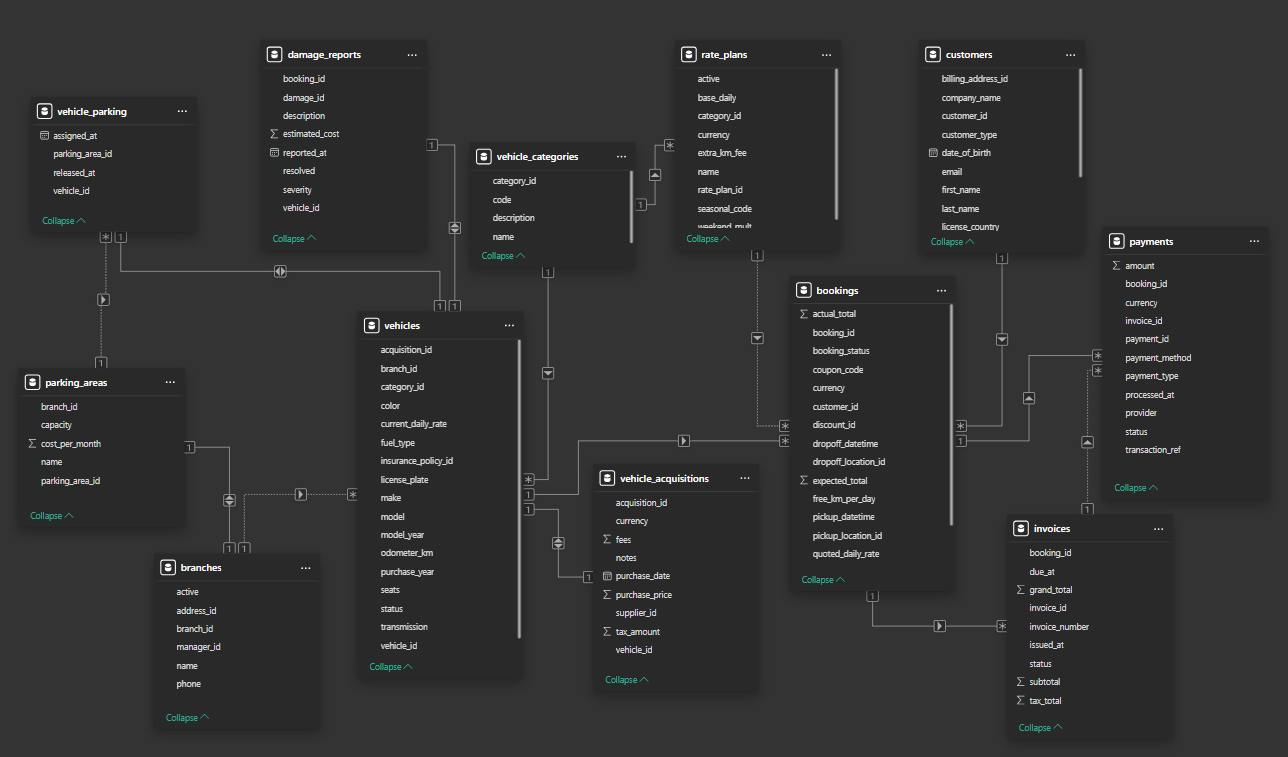Click the sigma icon next to purchase_price
The width and height of the screenshot is (1288, 757).
(x=607, y=595)
